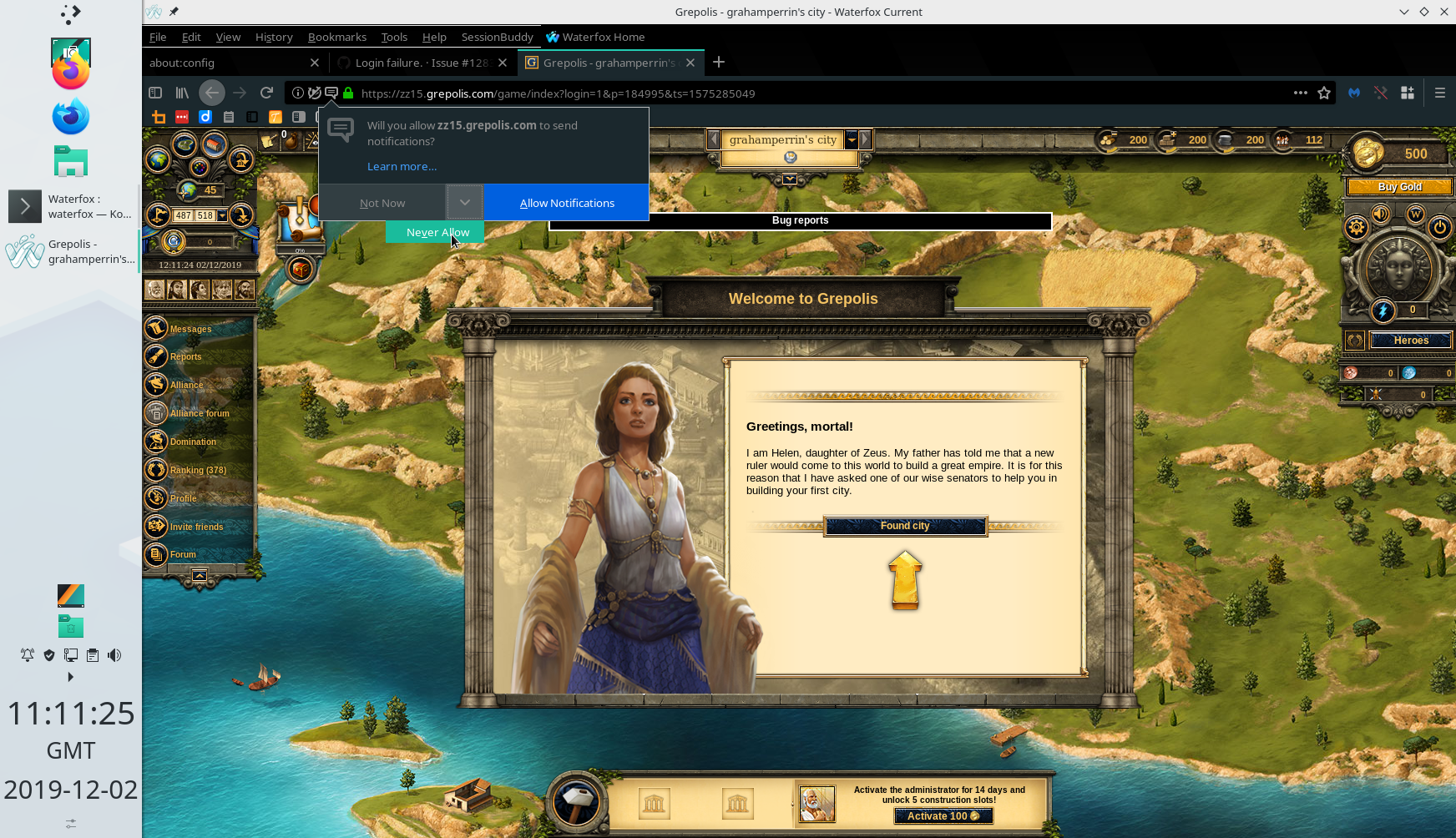Screen dimensions: 1456x838
Task: Click the wood resource icon
Action: 1108,139
